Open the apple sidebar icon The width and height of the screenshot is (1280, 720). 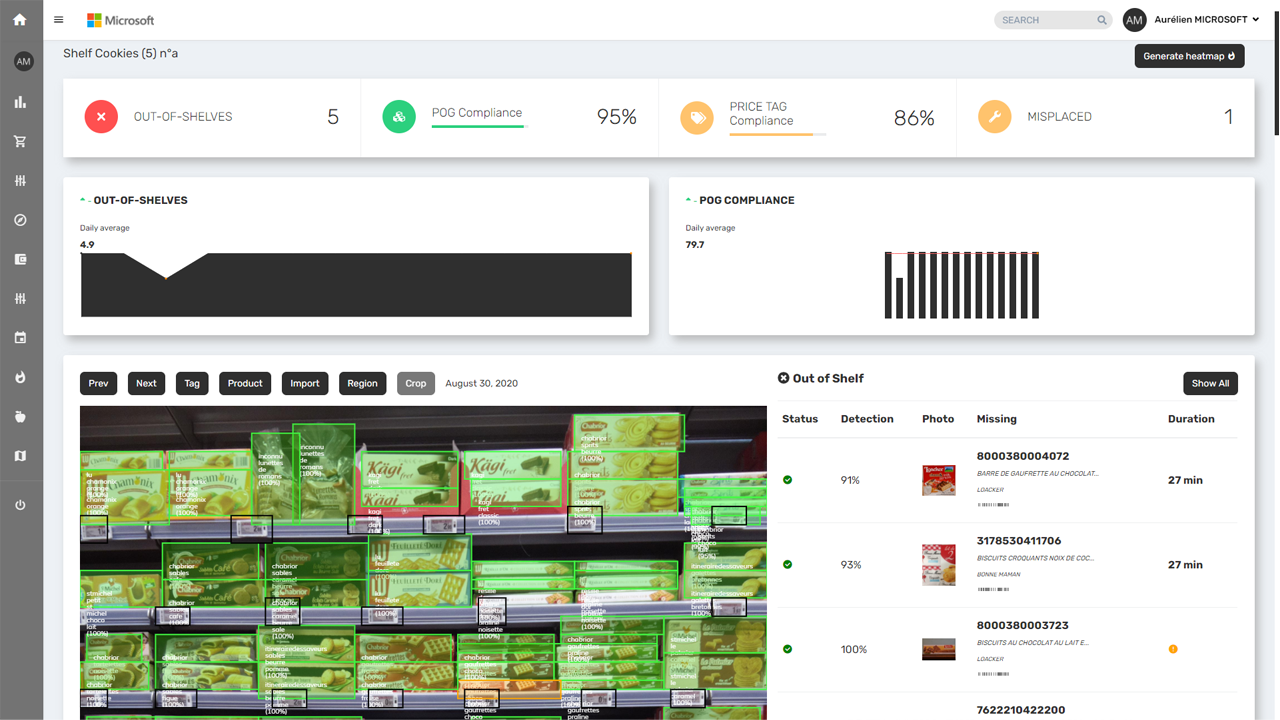pyautogui.click(x=20, y=417)
